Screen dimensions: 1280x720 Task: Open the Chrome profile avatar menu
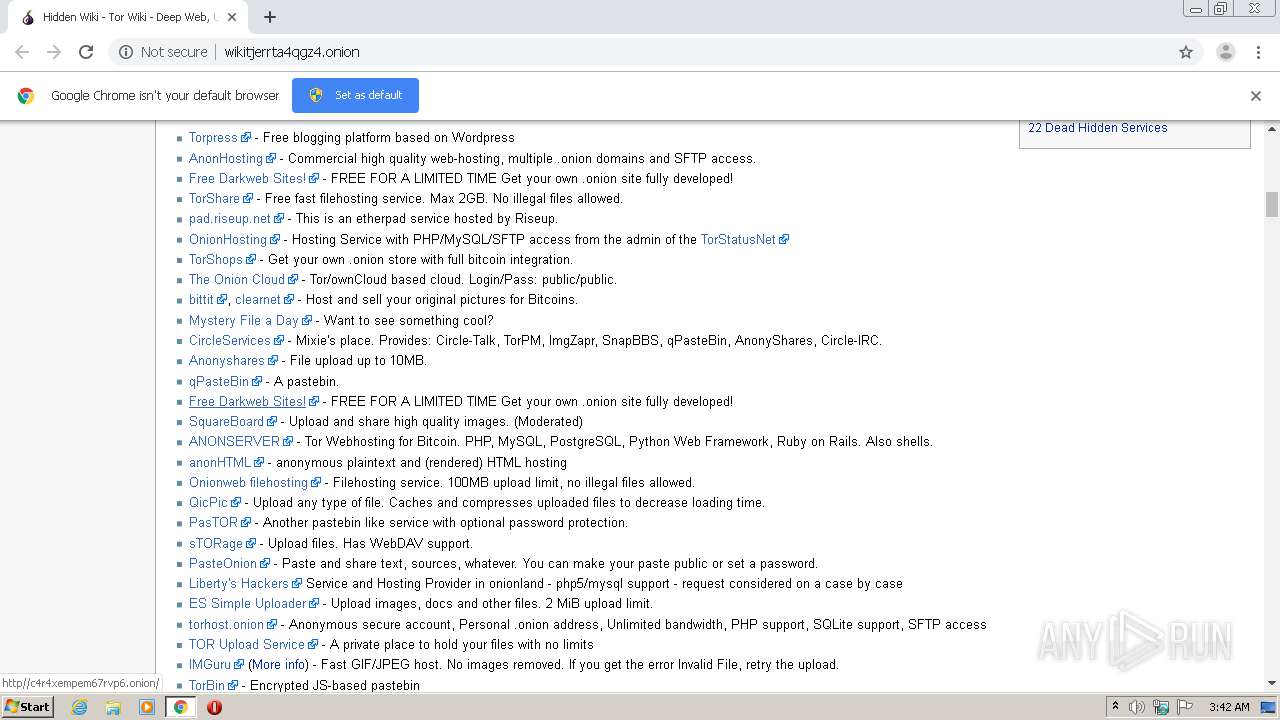click(x=1225, y=52)
